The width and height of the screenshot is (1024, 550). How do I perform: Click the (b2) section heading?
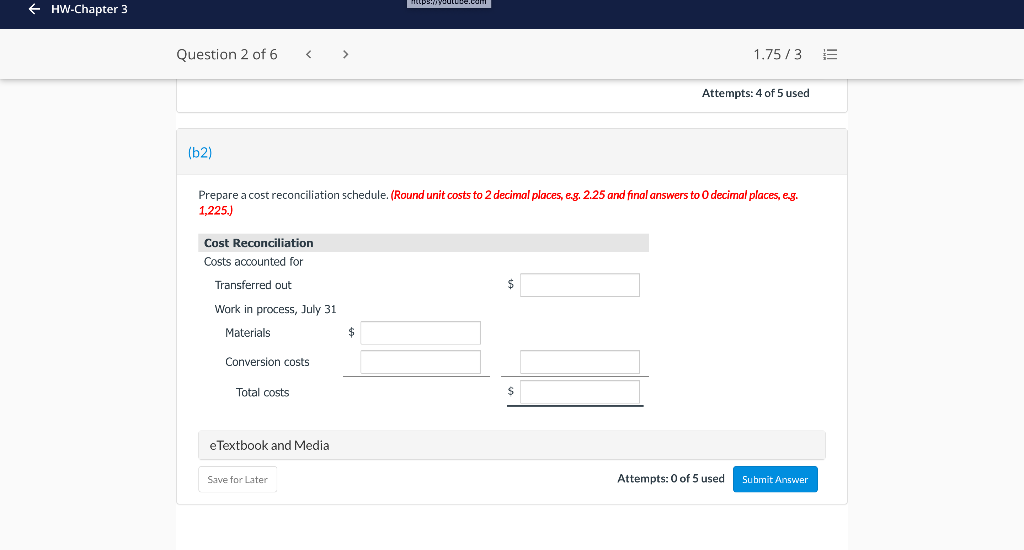click(x=200, y=152)
